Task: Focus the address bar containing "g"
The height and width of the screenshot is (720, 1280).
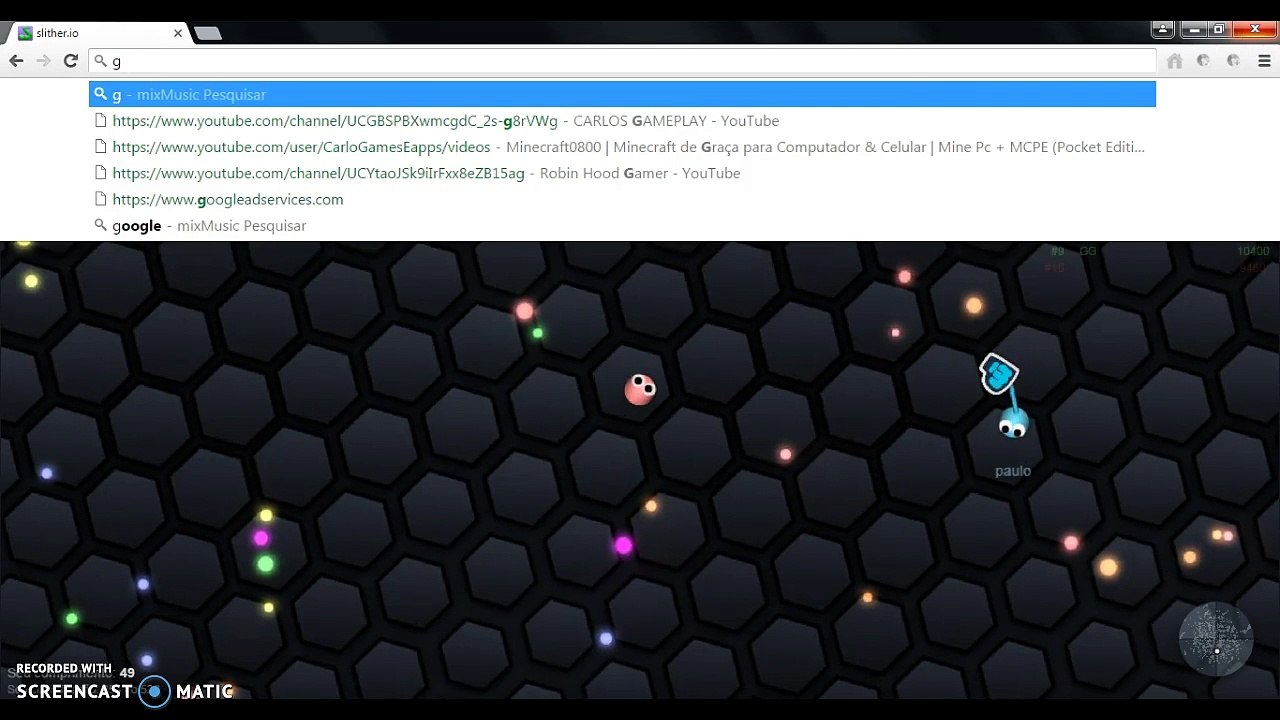Action: pos(622,61)
